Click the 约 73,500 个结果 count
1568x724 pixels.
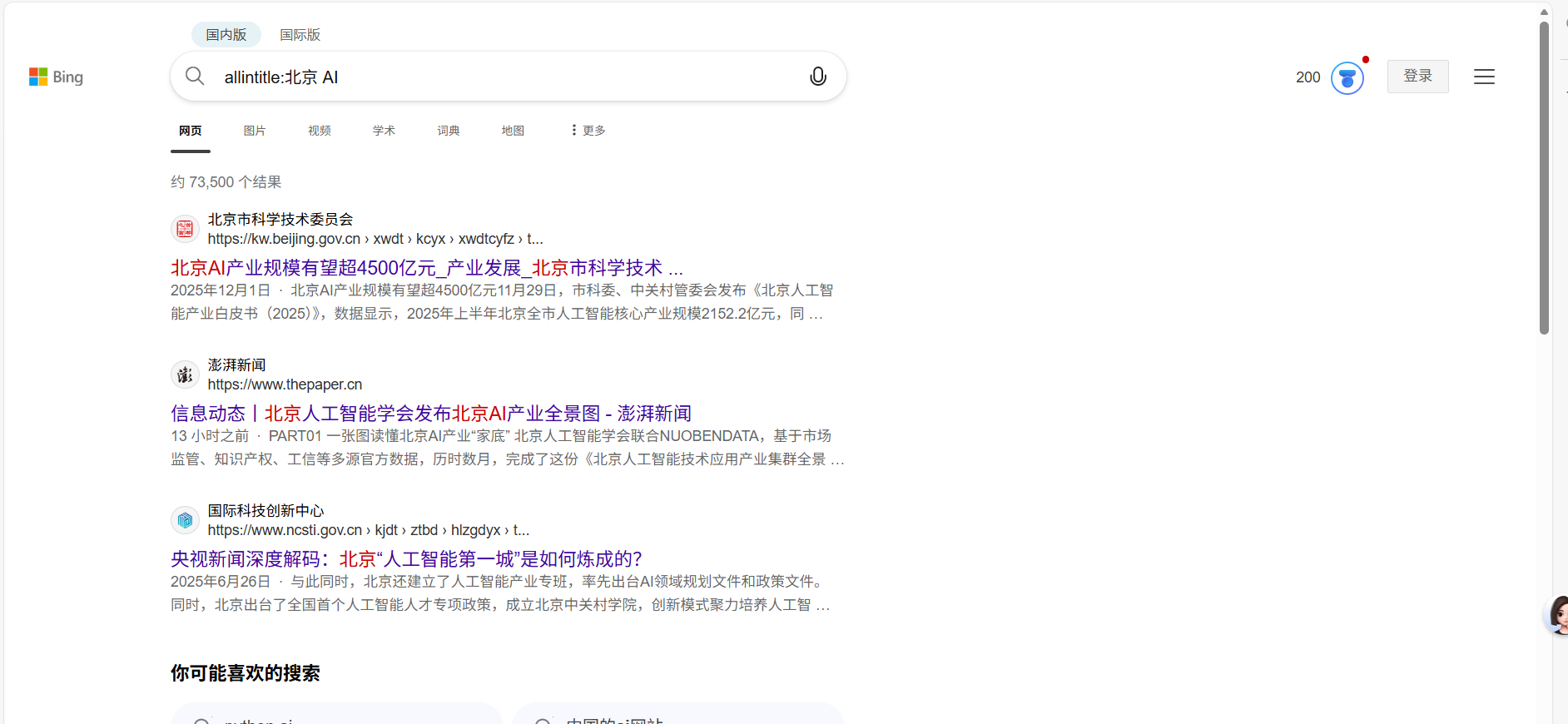click(226, 182)
